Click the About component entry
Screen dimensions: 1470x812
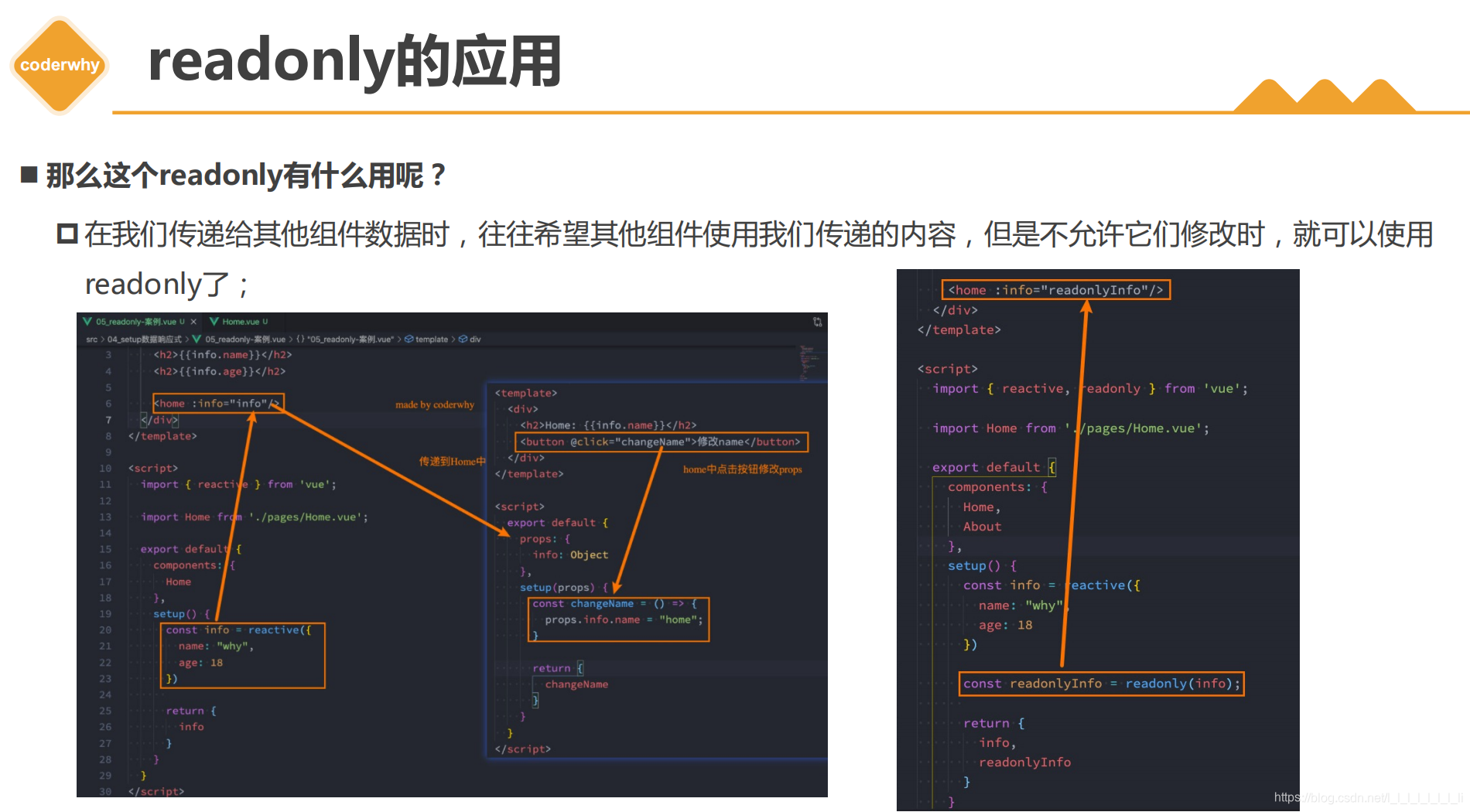(982, 527)
